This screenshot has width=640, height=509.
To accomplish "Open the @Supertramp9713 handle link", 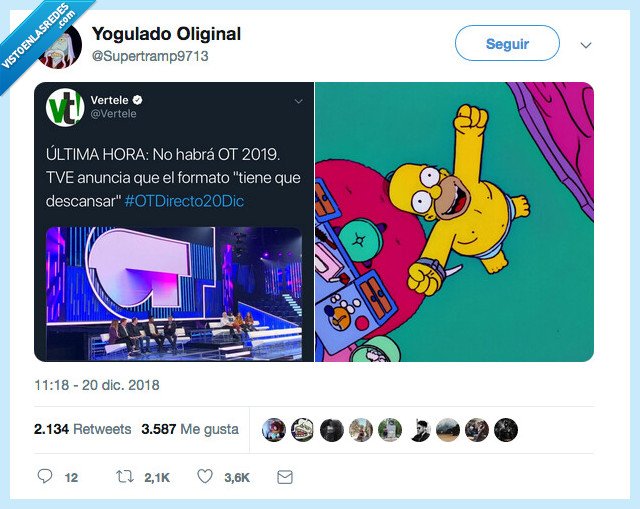I will (150, 56).
